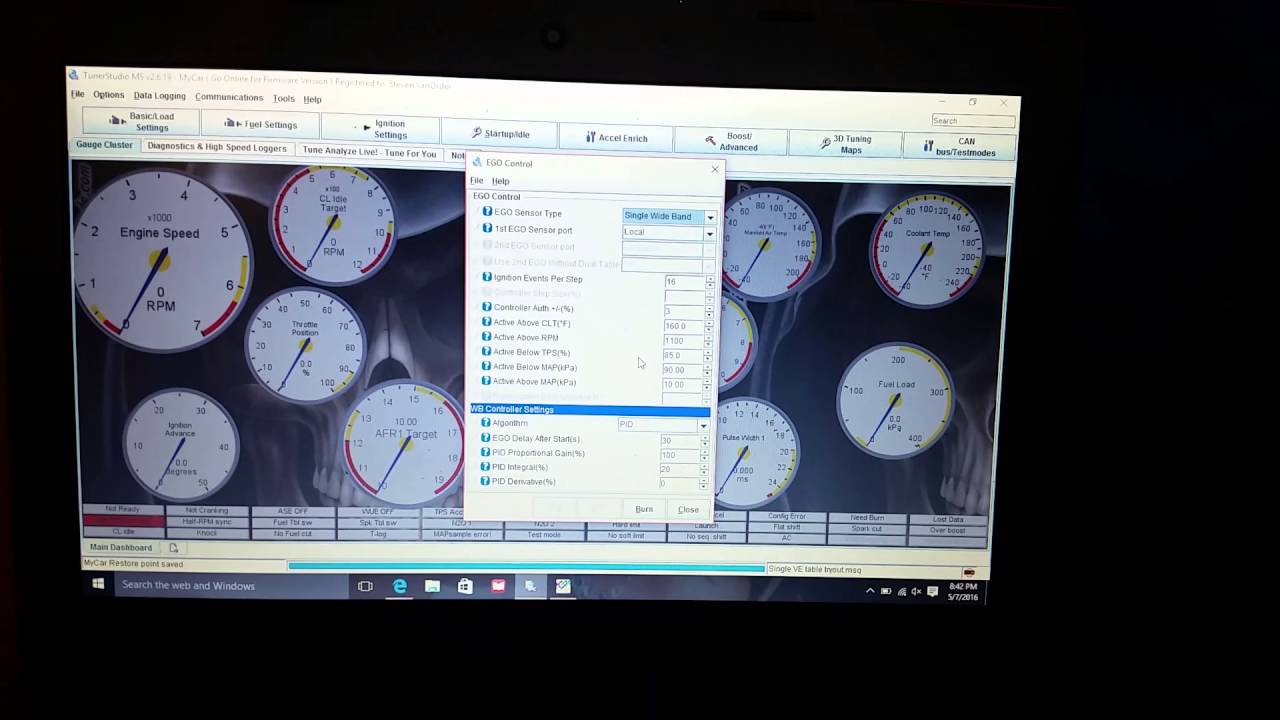Click the cyan progress bar in status bar

tap(526, 567)
